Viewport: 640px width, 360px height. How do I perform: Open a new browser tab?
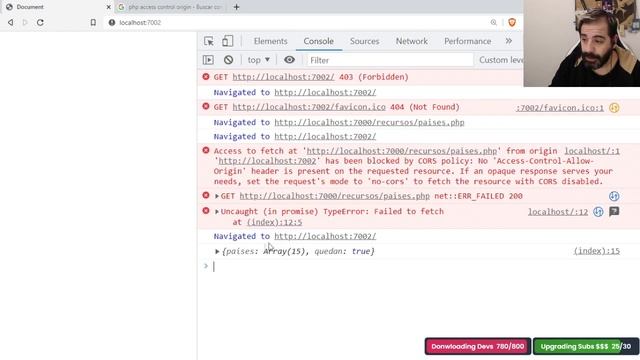[x=236, y=7]
